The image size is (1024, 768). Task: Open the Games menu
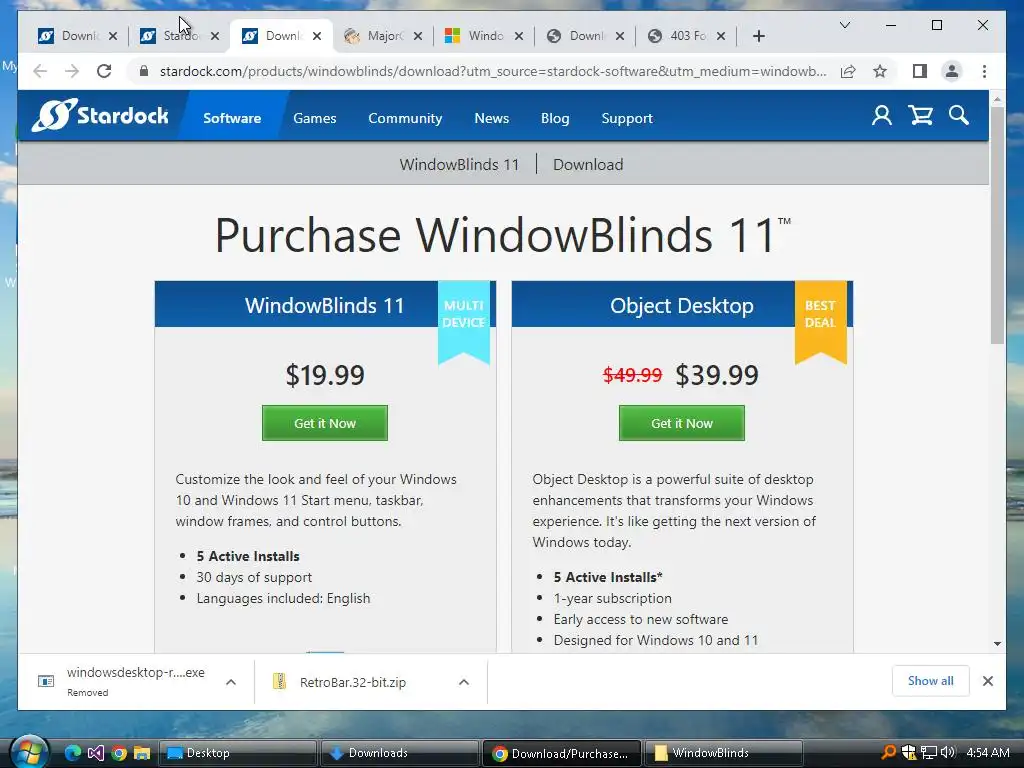tap(315, 118)
